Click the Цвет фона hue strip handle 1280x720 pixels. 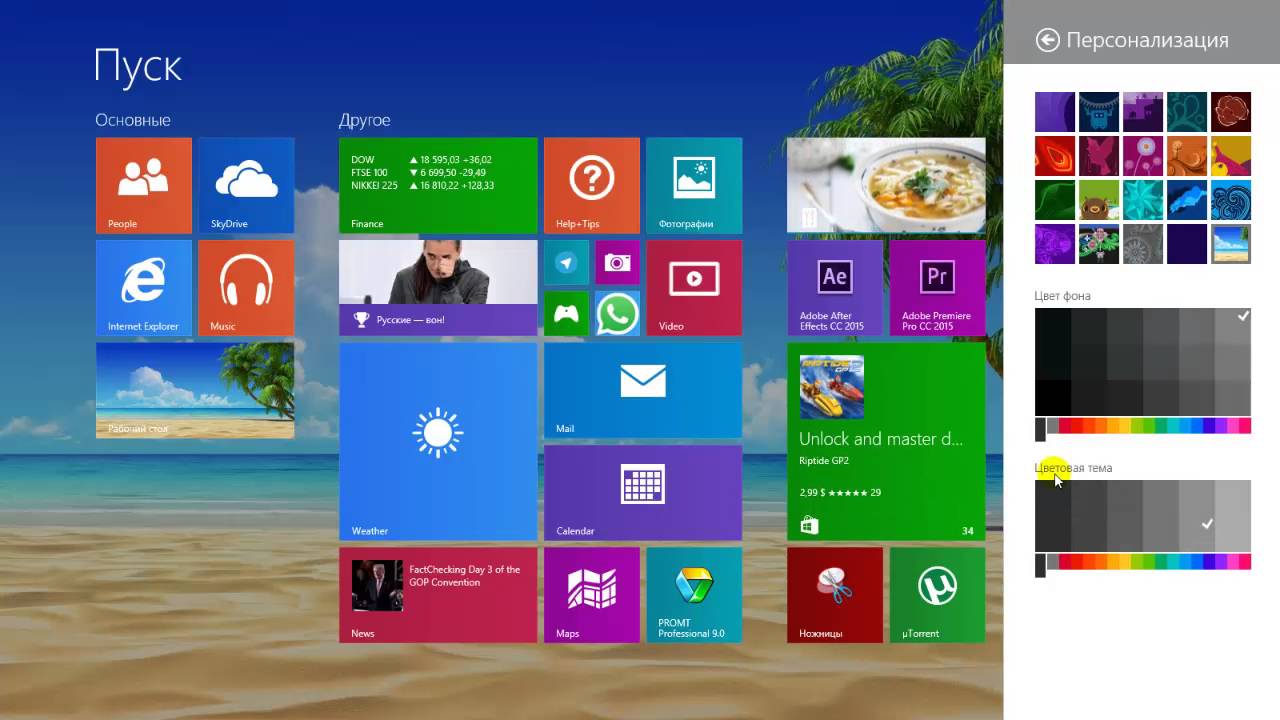click(x=1040, y=430)
